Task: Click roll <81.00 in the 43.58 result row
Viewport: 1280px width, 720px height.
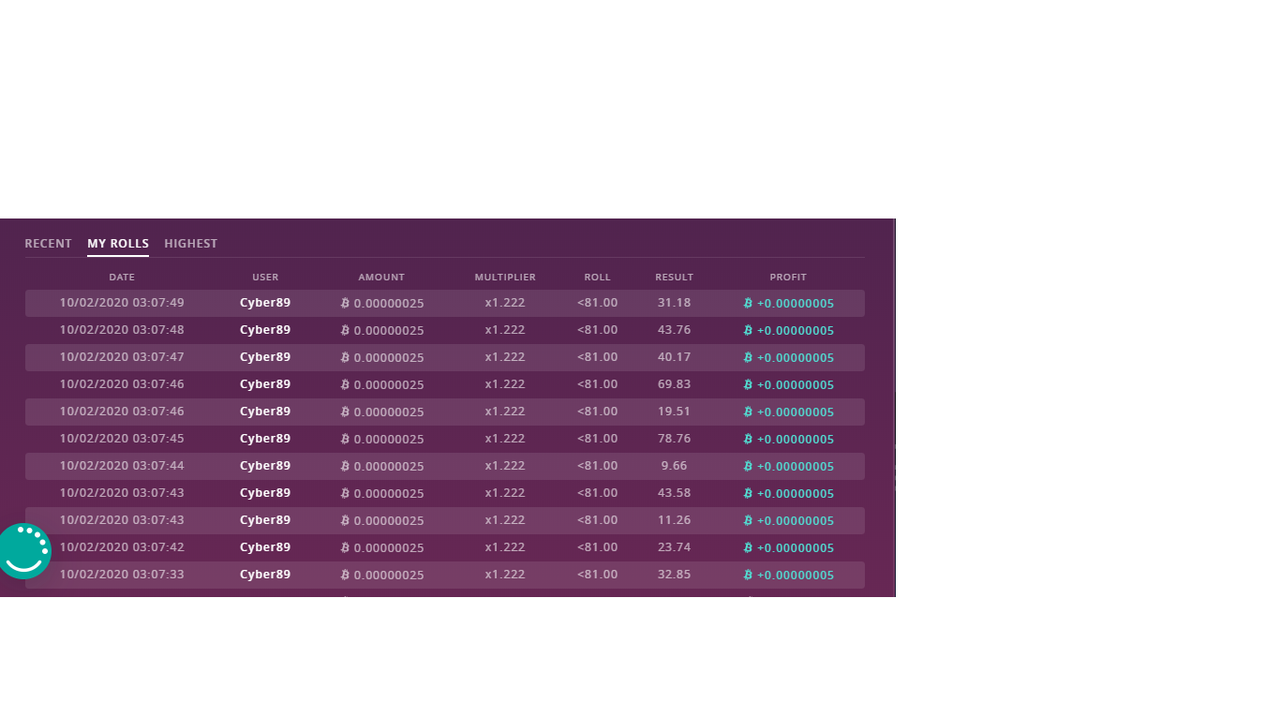Action: pos(597,492)
